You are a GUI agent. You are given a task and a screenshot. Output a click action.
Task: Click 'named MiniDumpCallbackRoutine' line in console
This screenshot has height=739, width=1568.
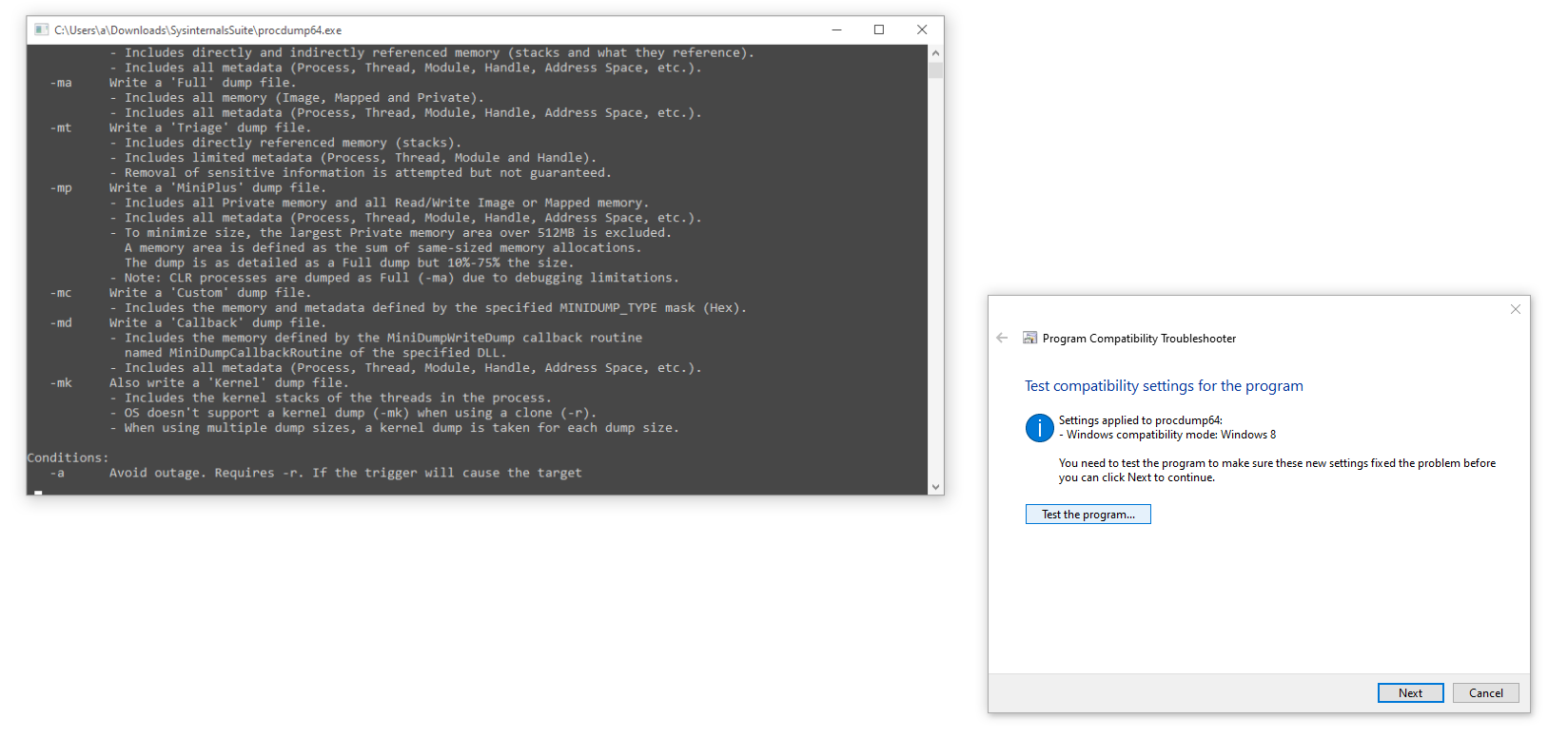(315, 353)
